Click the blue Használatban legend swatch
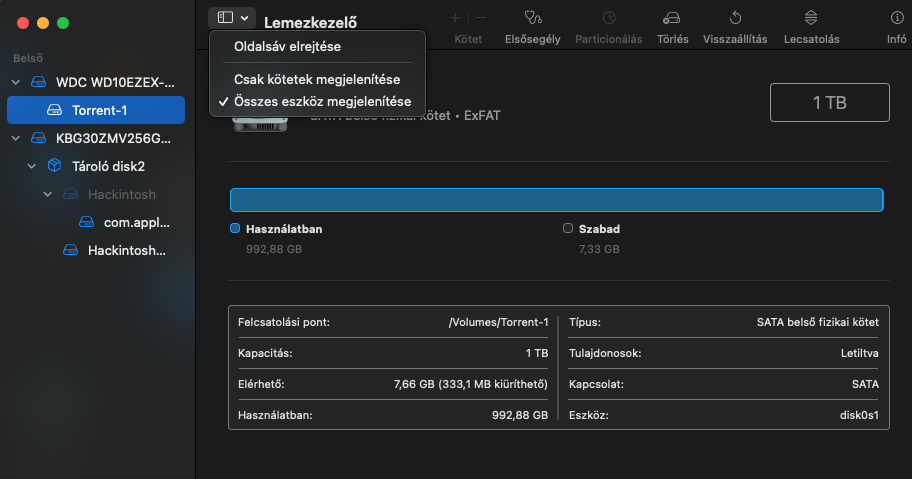The image size is (912, 479). 235,229
